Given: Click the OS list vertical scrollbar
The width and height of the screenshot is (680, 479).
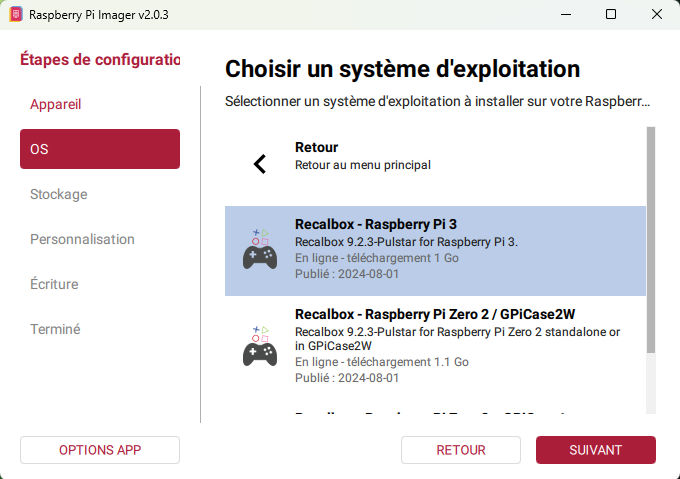Looking at the screenshot, I should (651, 240).
